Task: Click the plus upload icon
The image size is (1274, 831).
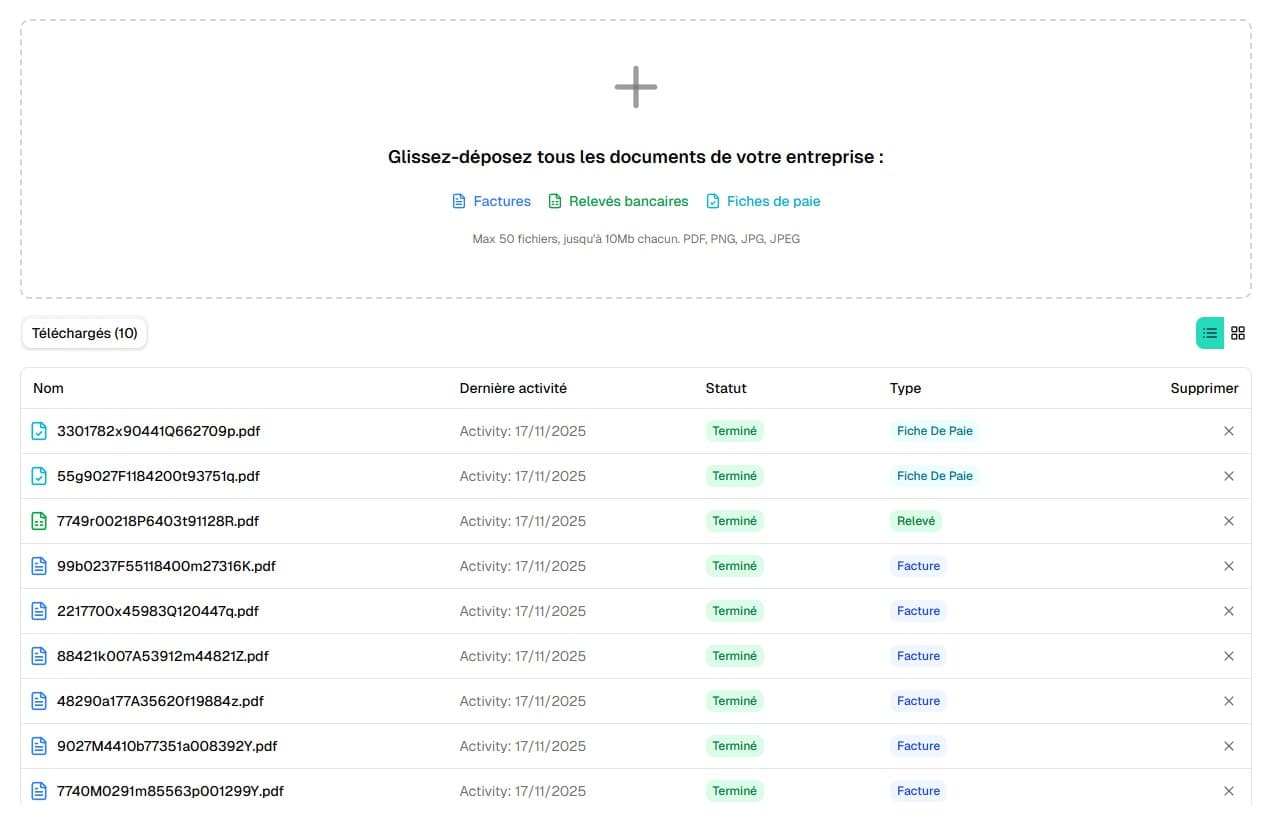Action: (634, 87)
